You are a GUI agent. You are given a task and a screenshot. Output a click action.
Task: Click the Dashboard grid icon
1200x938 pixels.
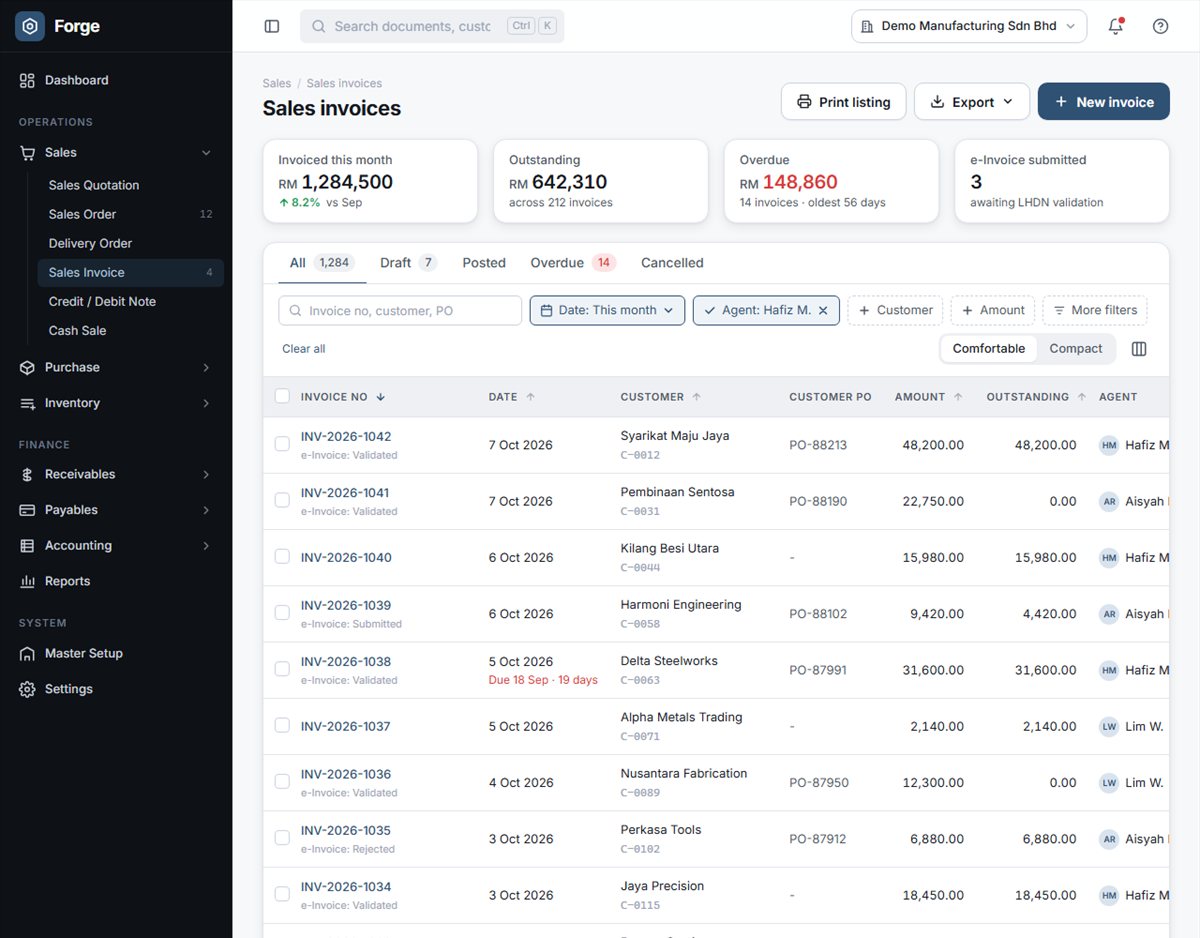point(27,80)
